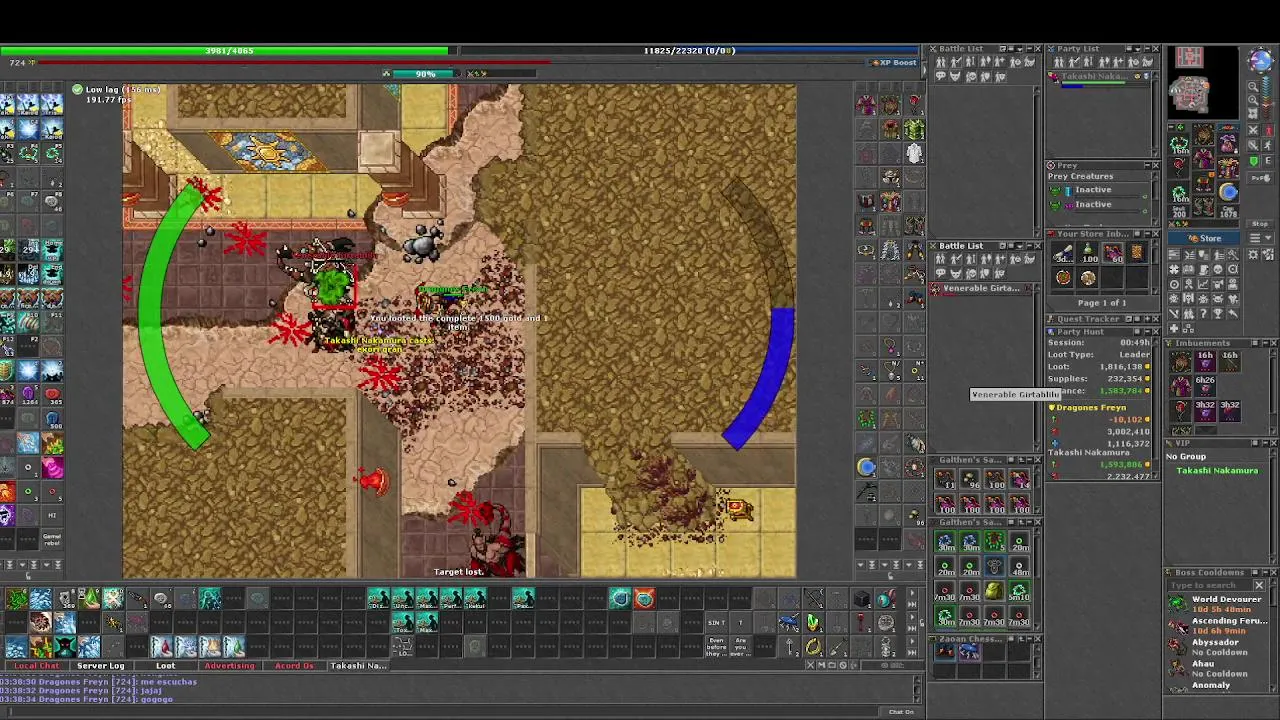1280x720 pixels.
Task: Clear the Boss Cooldowns search box
Action: 1260,585
